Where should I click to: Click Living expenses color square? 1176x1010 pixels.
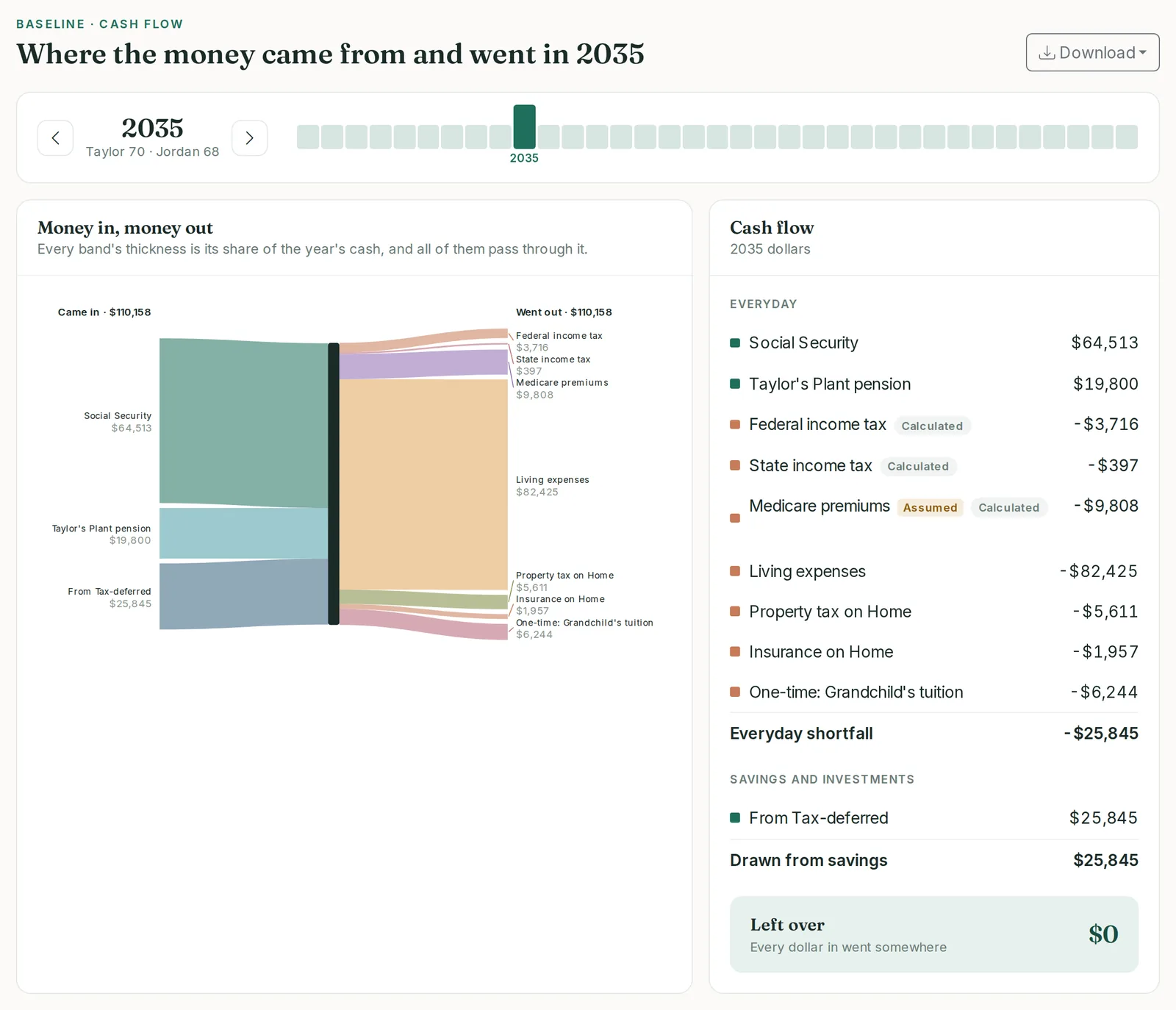click(734, 571)
